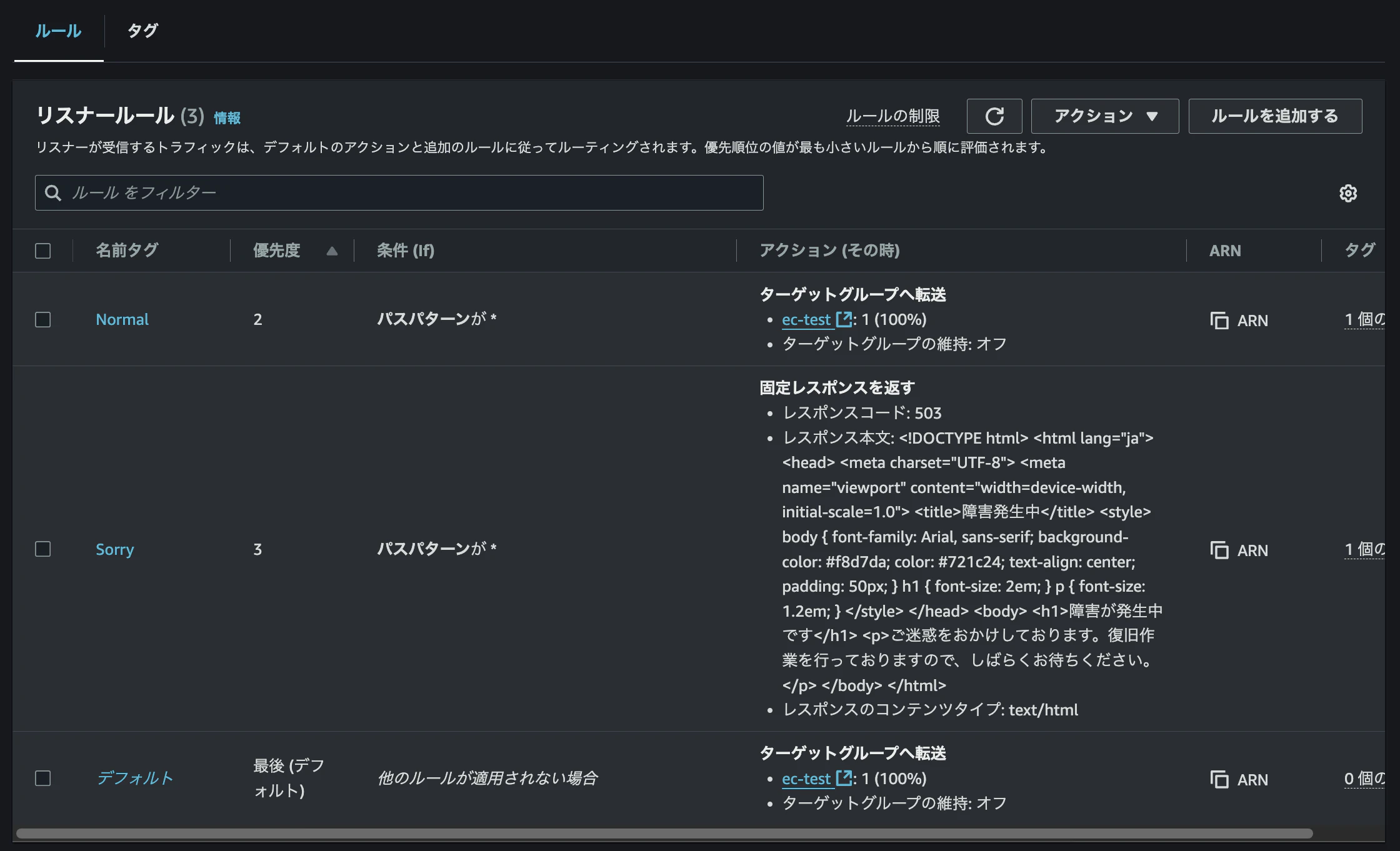Check the デフォルト rule checkbox
This screenshot has width=1400, height=851.
(43, 779)
